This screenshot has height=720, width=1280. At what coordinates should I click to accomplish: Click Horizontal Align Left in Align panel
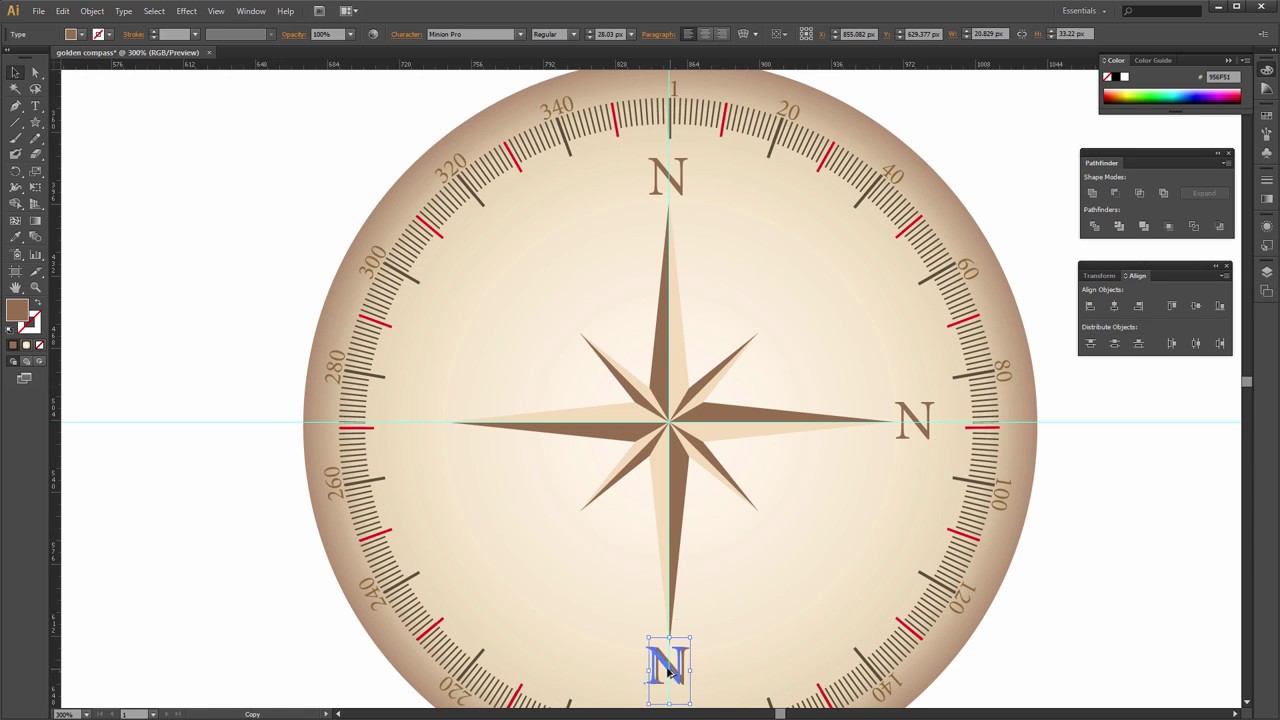(x=1090, y=306)
